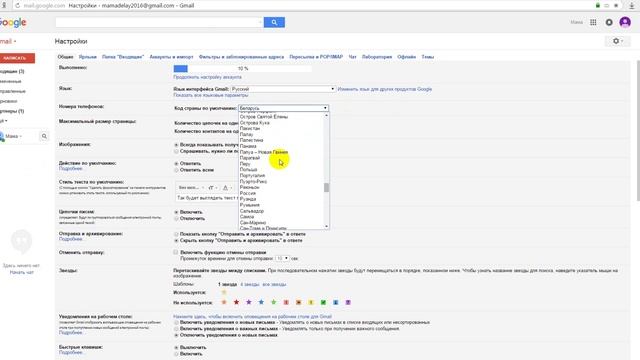
Task: Choose 'Россия' in the country list
Action: tap(248, 193)
